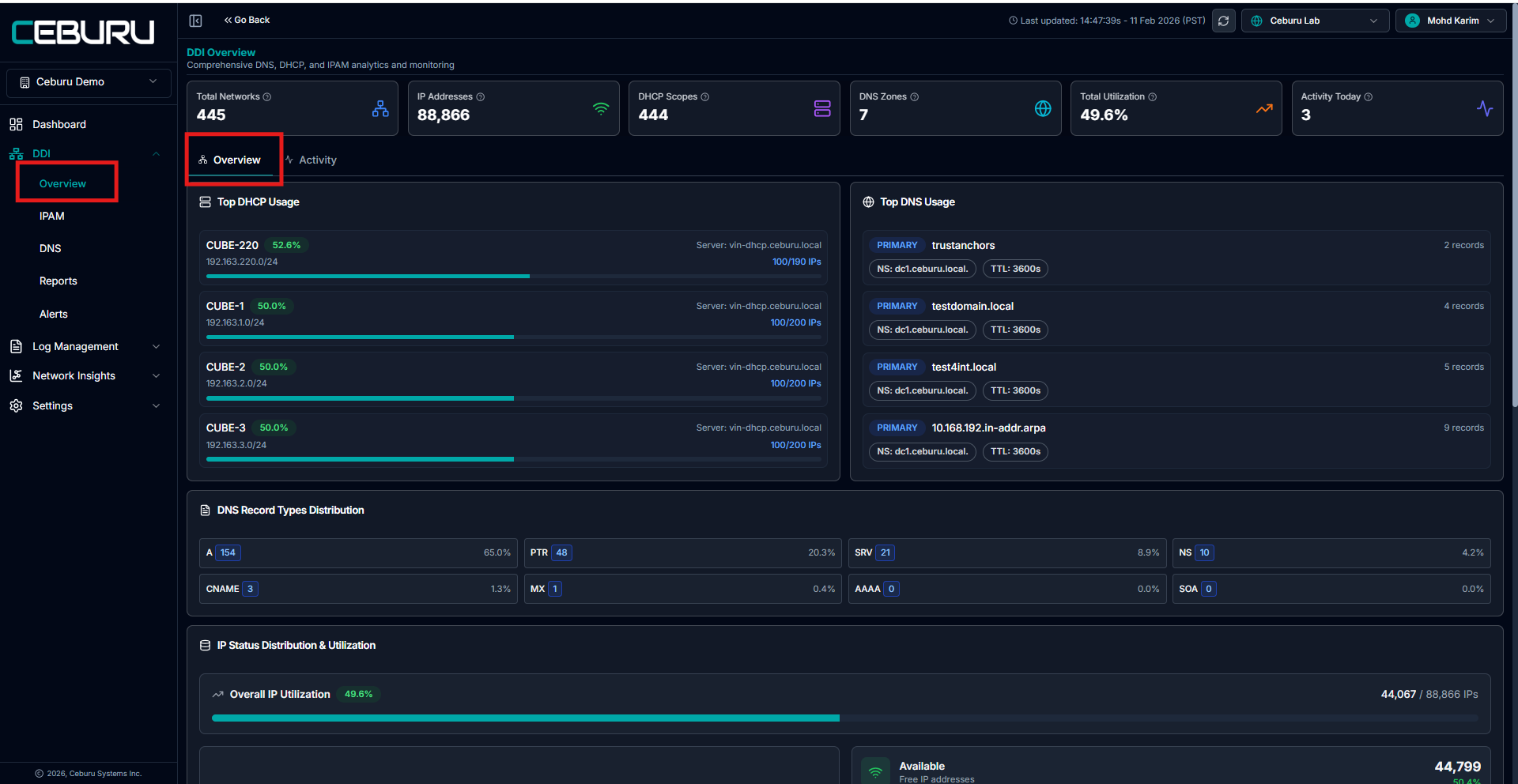Click the server icon in DHCP Scopes card
The height and width of the screenshot is (784, 1518).
pos(822,108)
